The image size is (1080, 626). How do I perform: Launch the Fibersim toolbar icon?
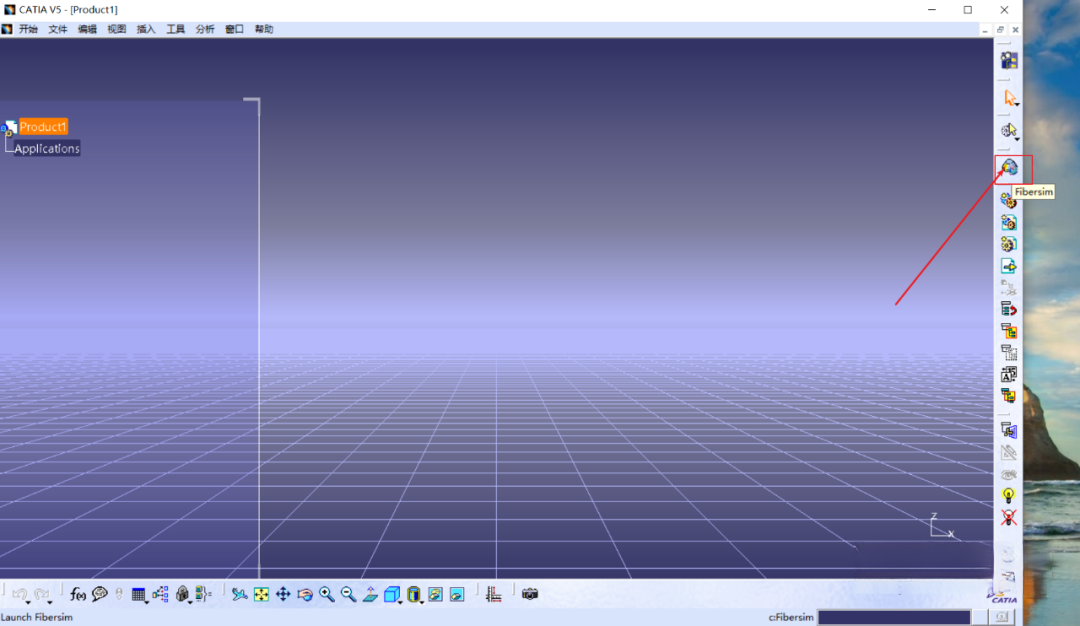point(1009,167)
